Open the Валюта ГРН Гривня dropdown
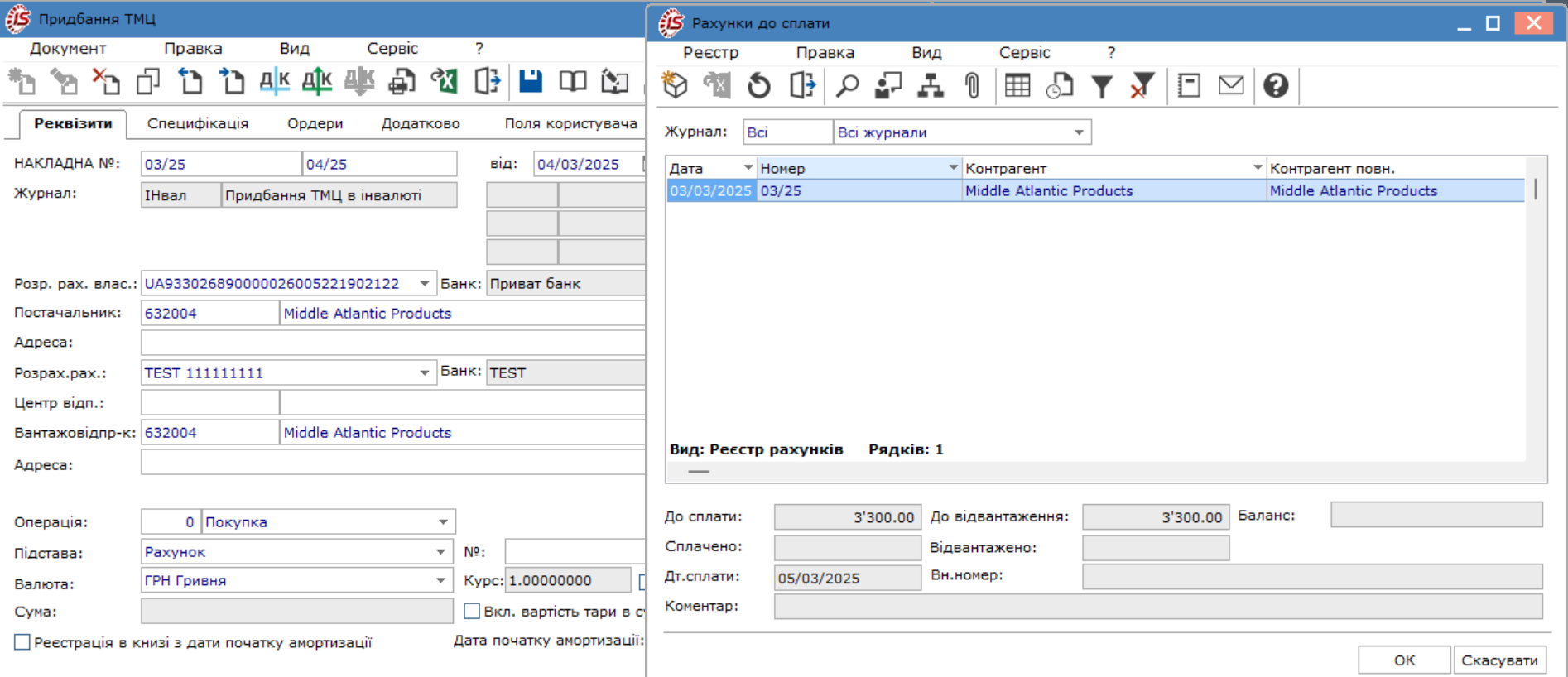Image resolution: width=1568 pixels, height=677 pixels. pos(440,580)
